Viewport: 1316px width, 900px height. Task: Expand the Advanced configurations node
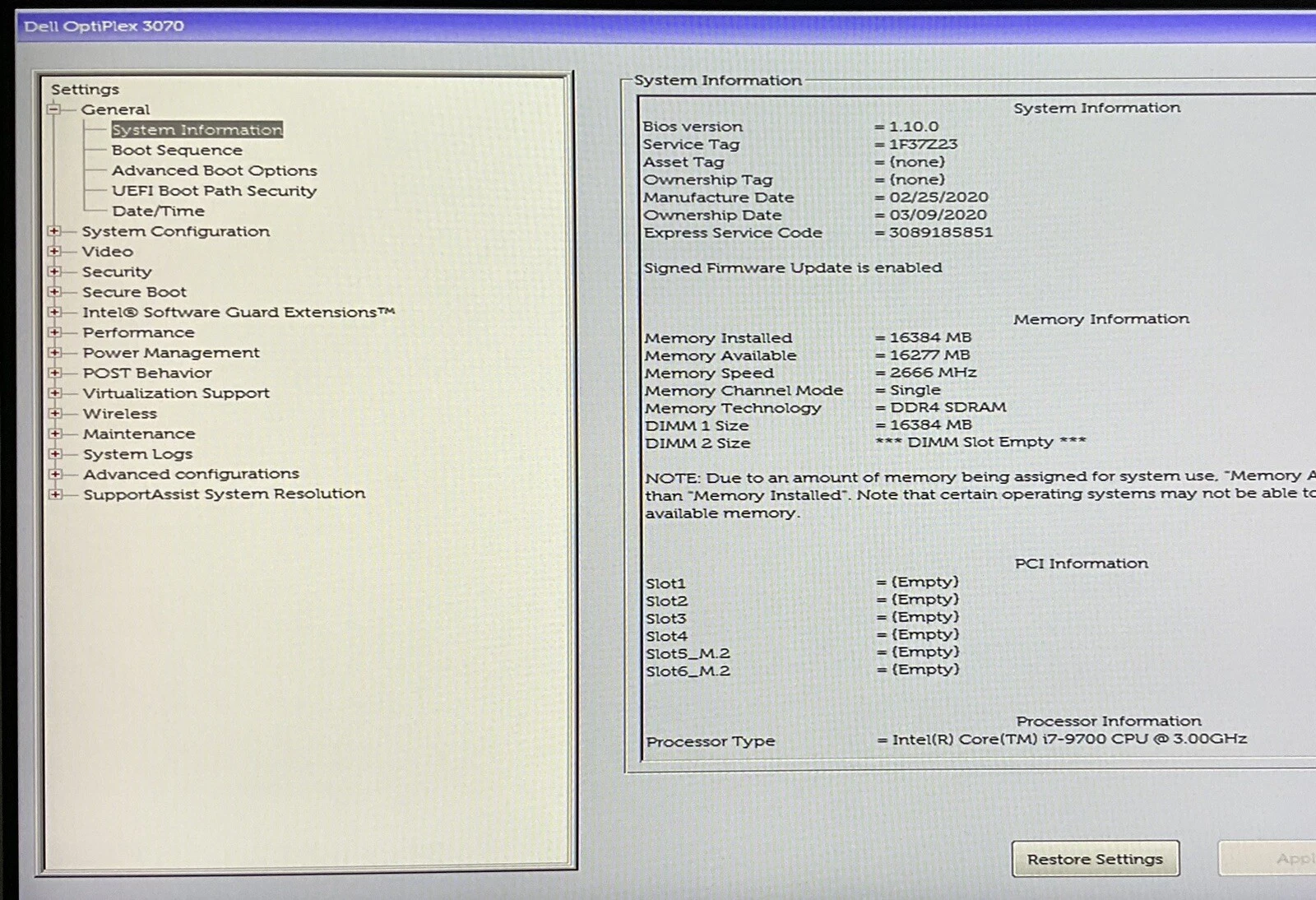point(54,474)
